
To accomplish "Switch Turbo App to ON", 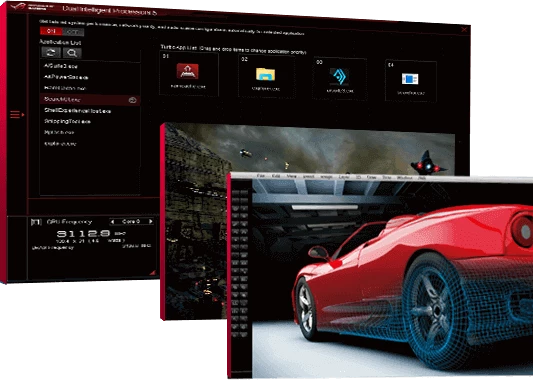I will pyautogui.click(x=51, y=31).
